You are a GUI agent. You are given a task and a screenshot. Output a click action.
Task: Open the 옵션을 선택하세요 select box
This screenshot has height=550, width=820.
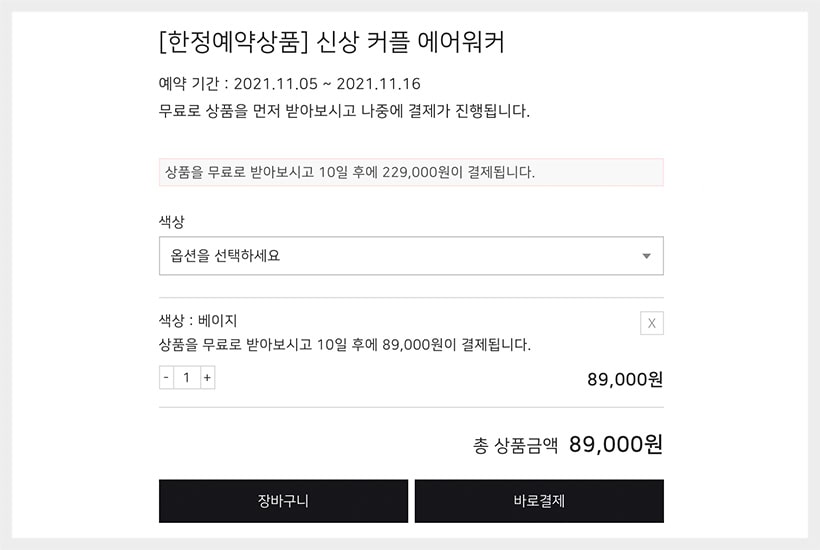pyautogui.click(x=400, y=256)
